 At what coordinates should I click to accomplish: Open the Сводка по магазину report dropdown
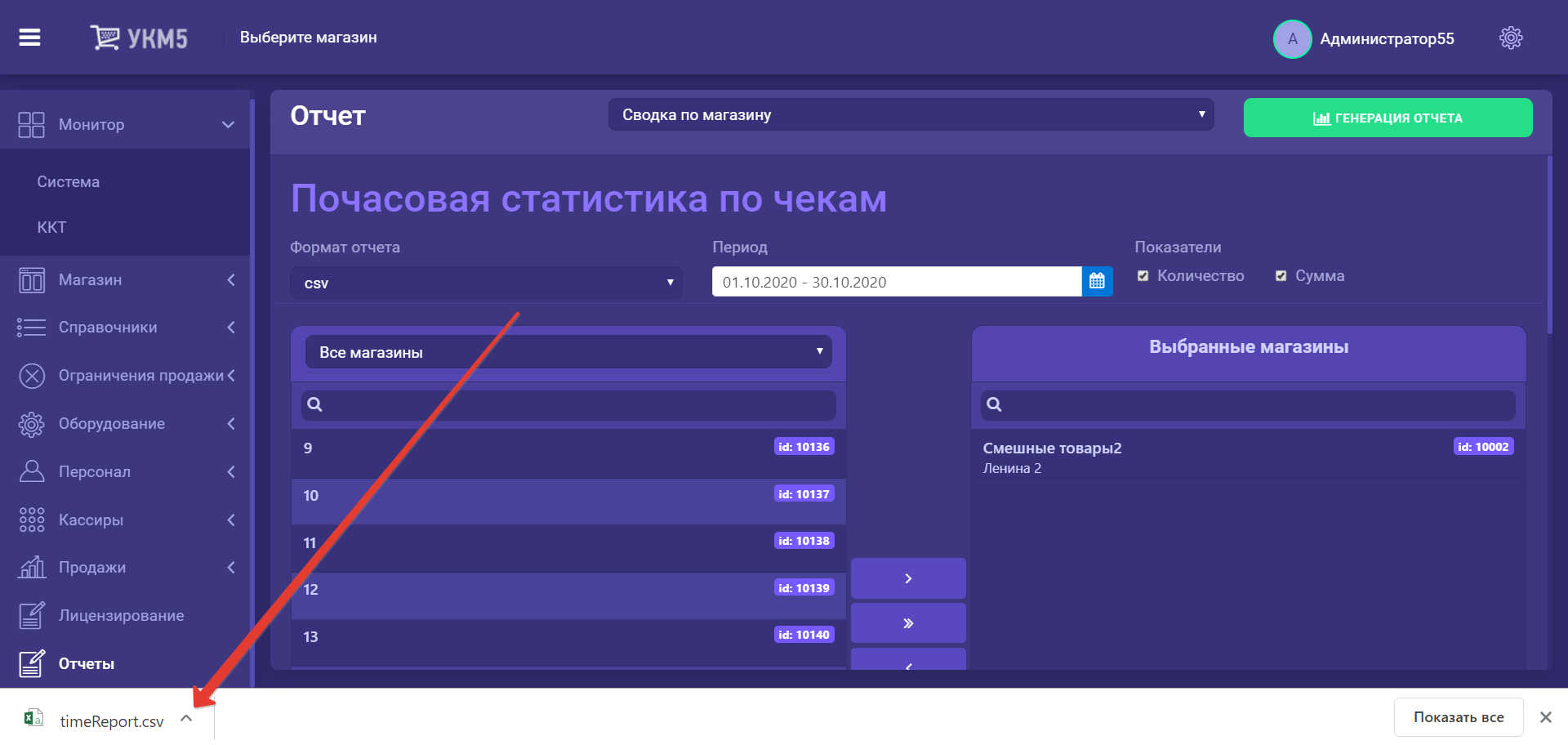911,115
